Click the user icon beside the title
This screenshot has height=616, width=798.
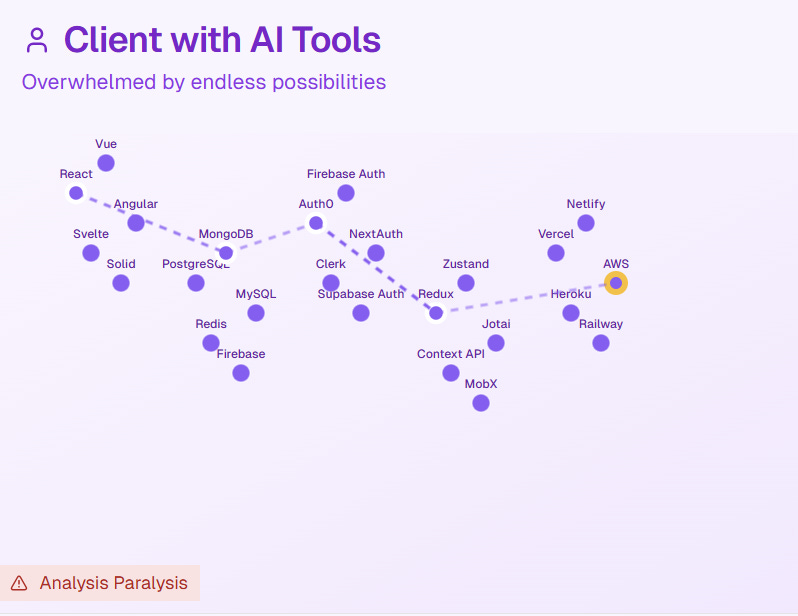pyautogui.click(x=37, y=41)
